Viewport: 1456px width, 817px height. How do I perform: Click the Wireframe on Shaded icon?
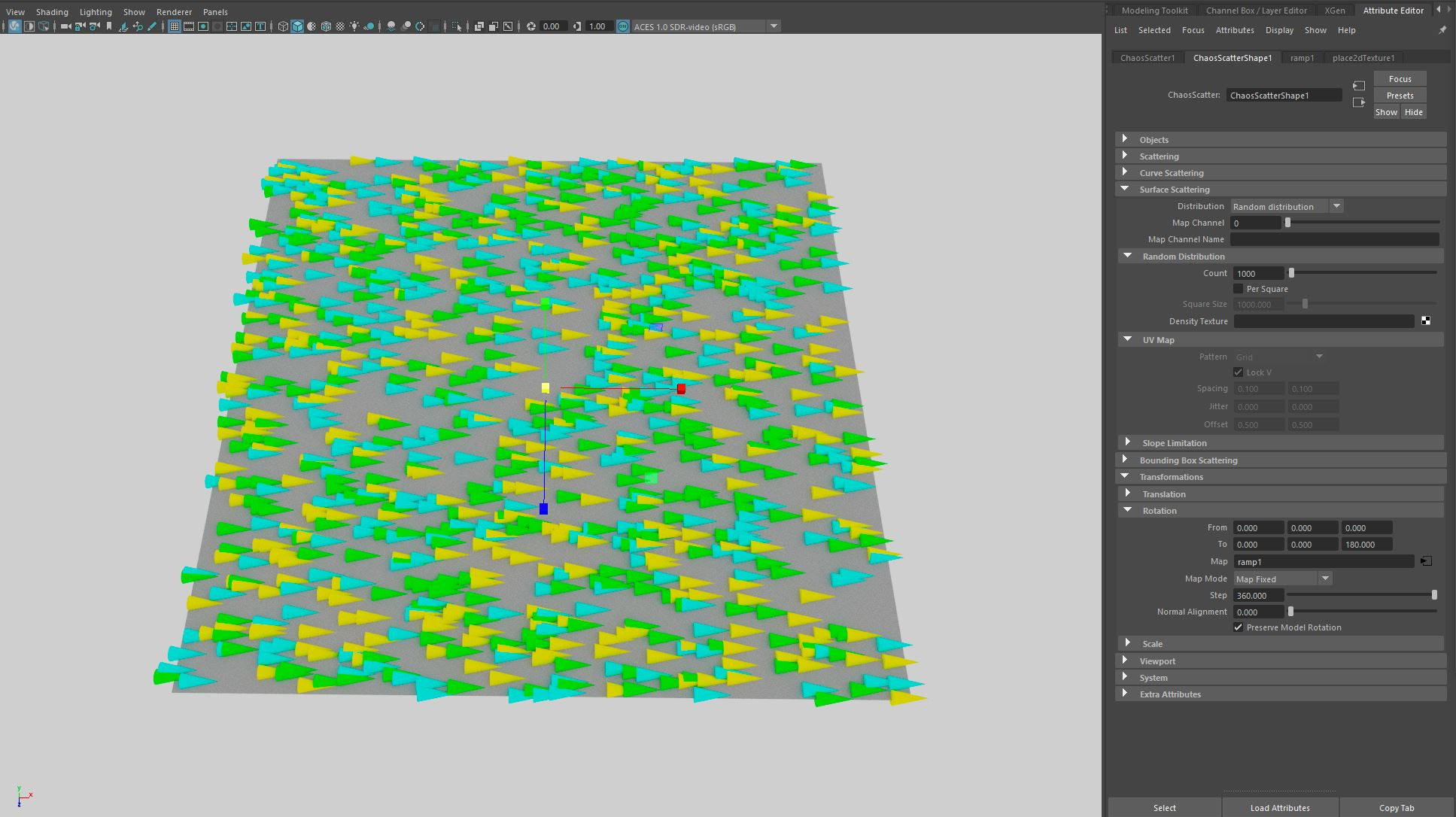click(326, 26)
